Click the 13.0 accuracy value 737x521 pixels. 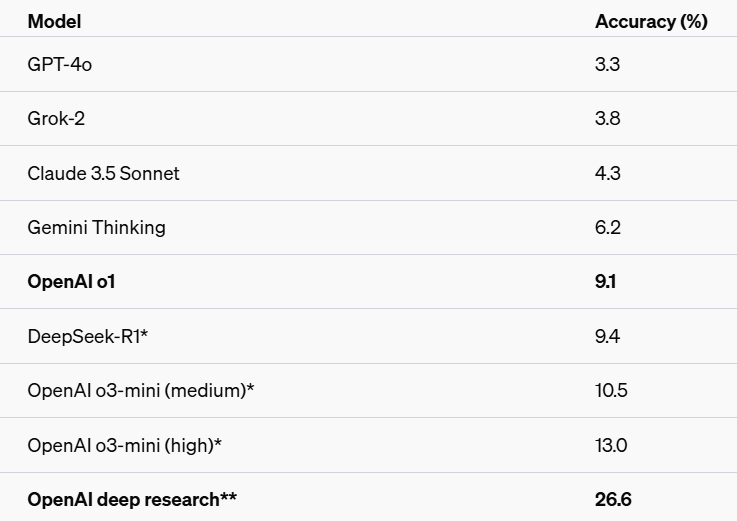pos(611,445)
